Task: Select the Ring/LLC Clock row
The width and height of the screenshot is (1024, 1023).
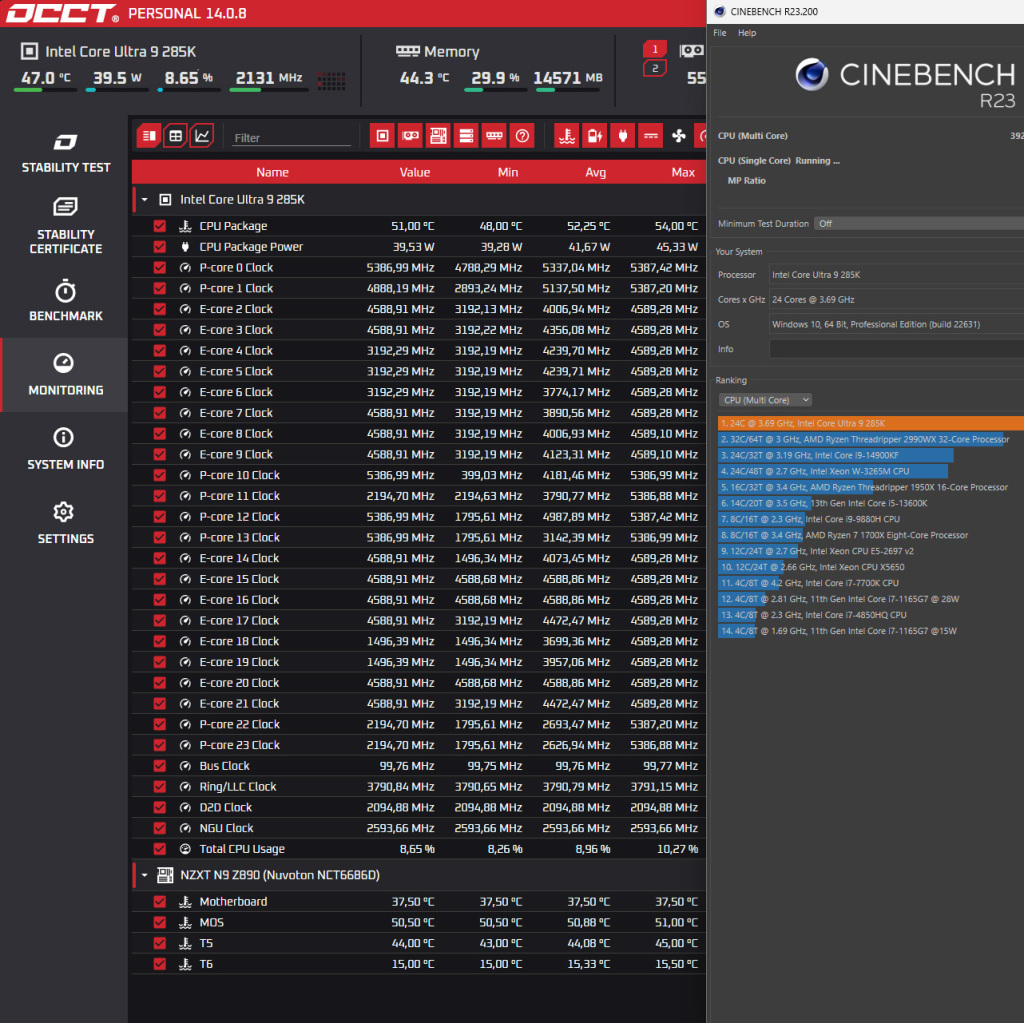Action: [419, 787]
